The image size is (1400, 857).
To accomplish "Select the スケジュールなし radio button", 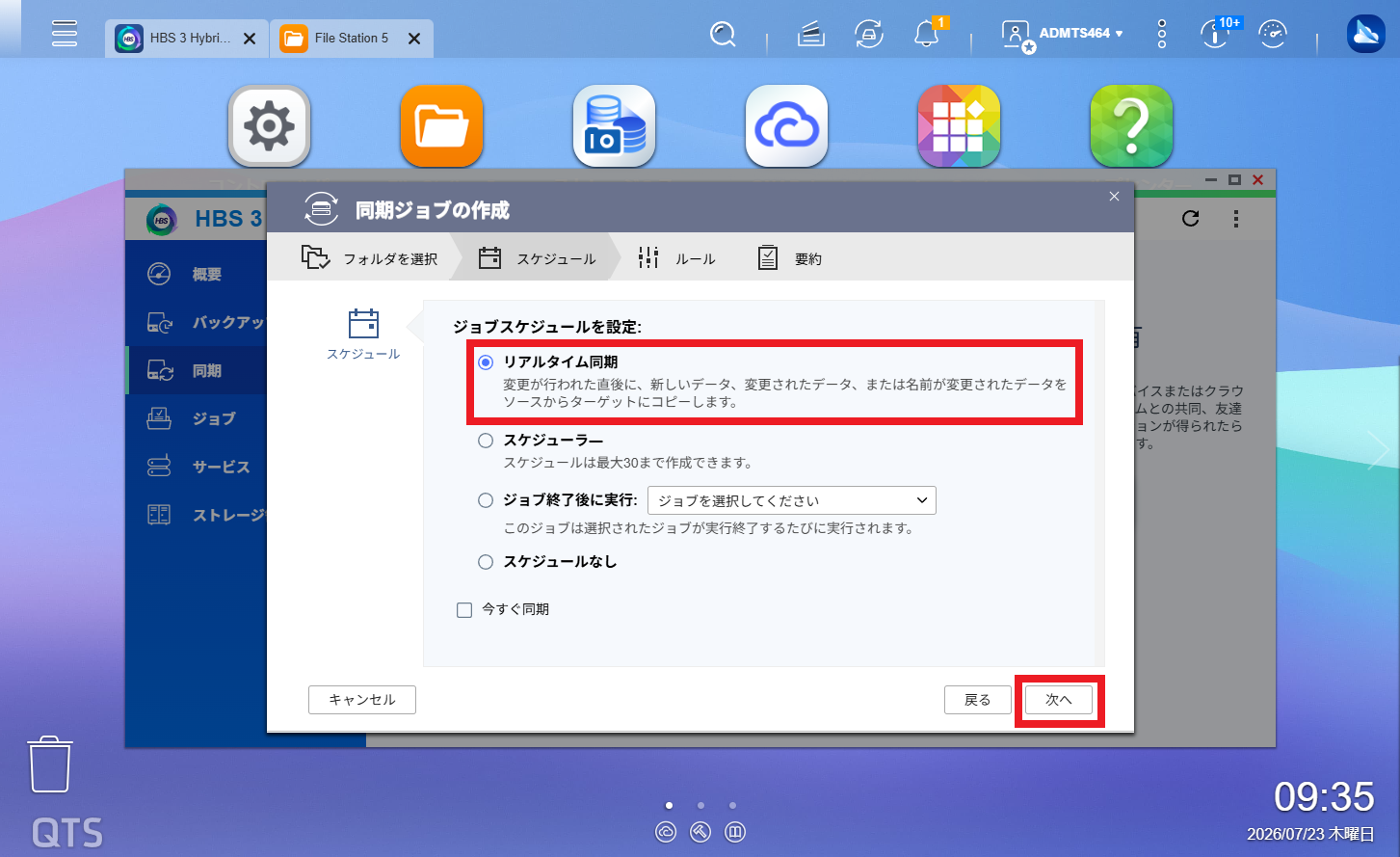I will point(486,562).
